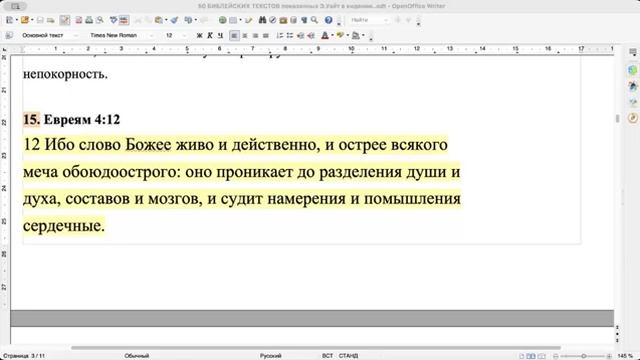
Task: Toggle numbered list
Action: click(280, 36)
